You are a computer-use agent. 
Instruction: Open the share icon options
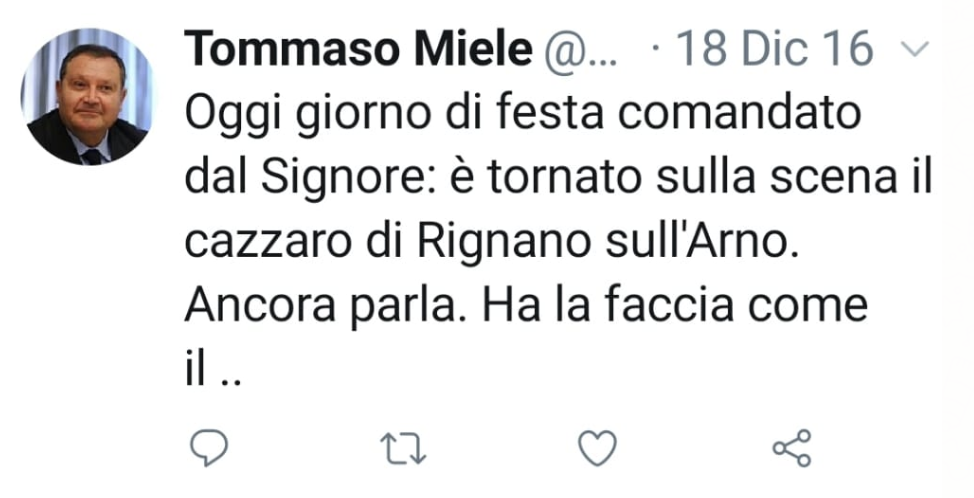pos(793,450)
